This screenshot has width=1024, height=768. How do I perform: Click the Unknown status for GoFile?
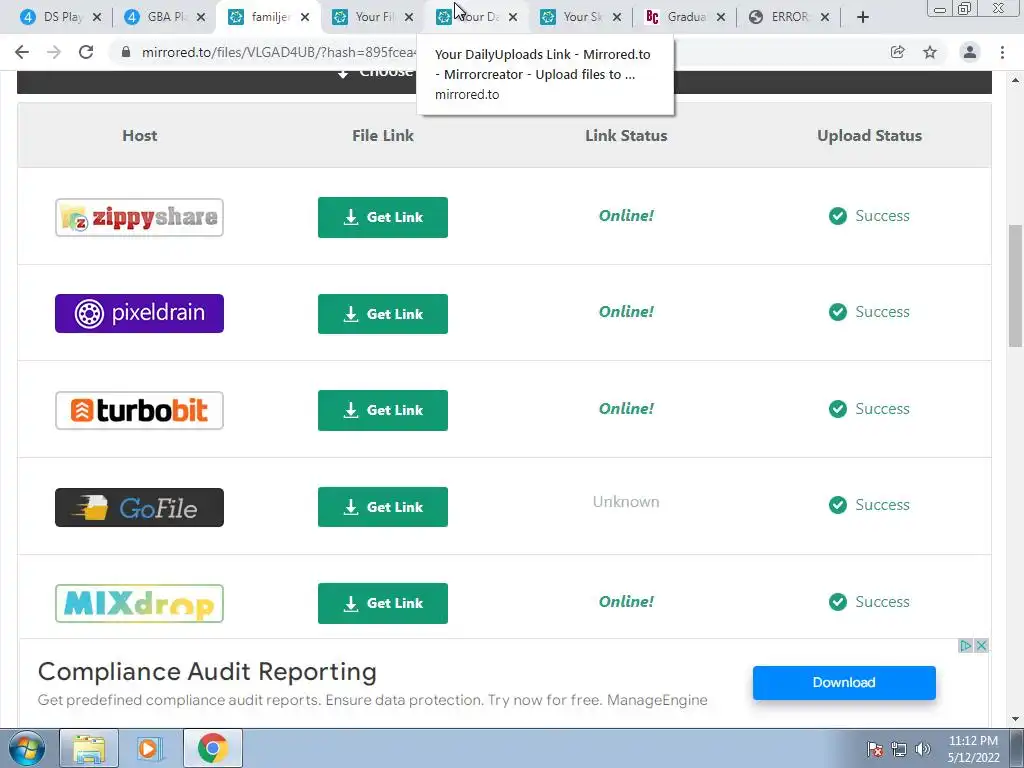point(626,502)
